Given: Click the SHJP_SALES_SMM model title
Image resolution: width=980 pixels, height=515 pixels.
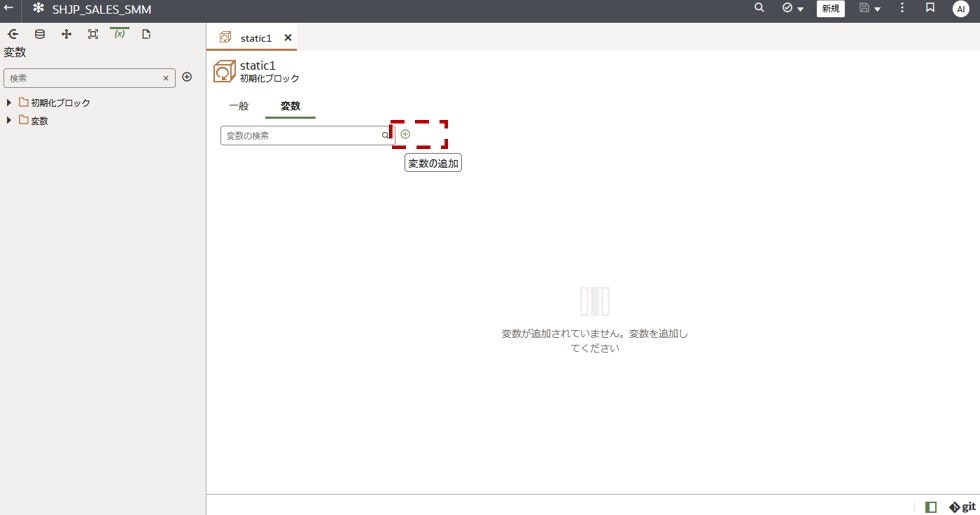Looking at the screenshot, I should point(101,9).
